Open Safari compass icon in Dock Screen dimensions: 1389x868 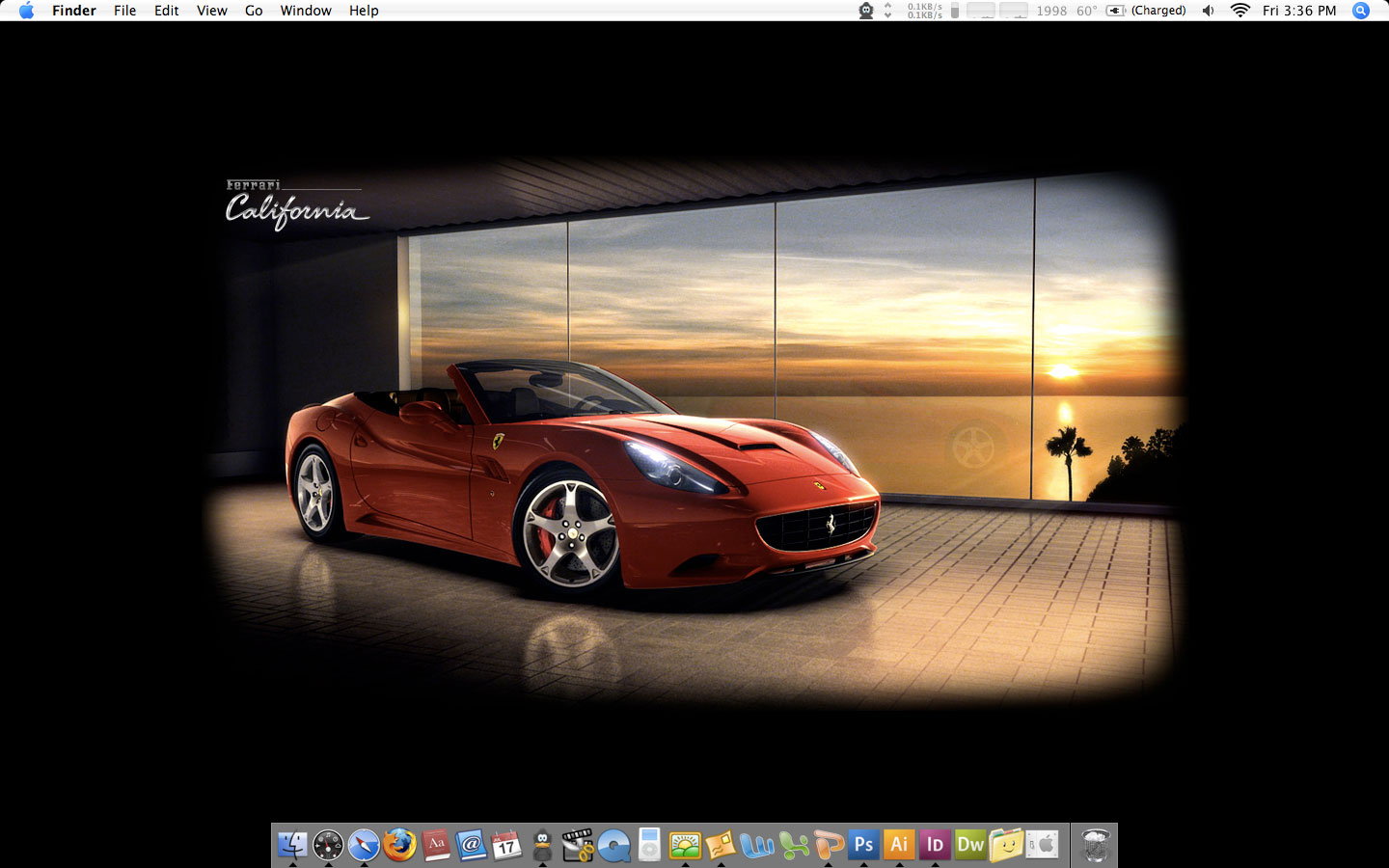[x=364, y=845]
